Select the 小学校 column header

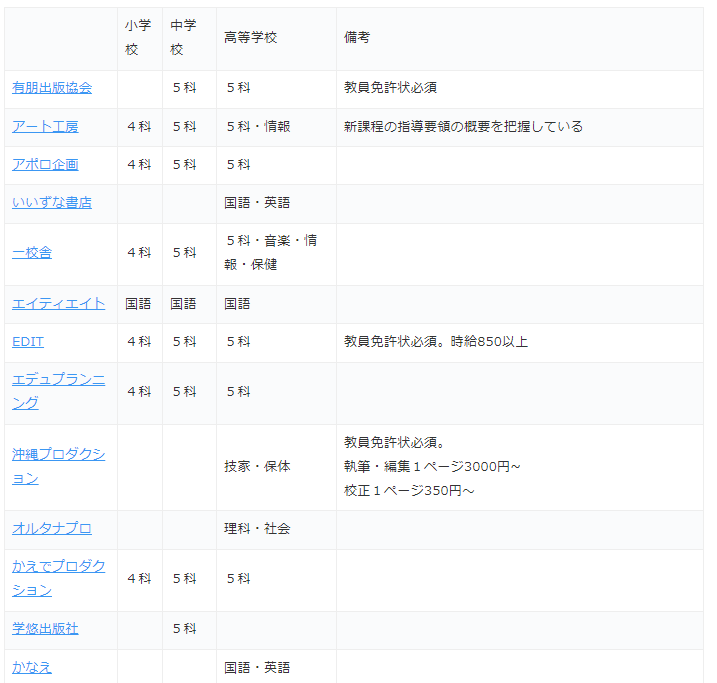pyautogui.click(x=138, y=37)
